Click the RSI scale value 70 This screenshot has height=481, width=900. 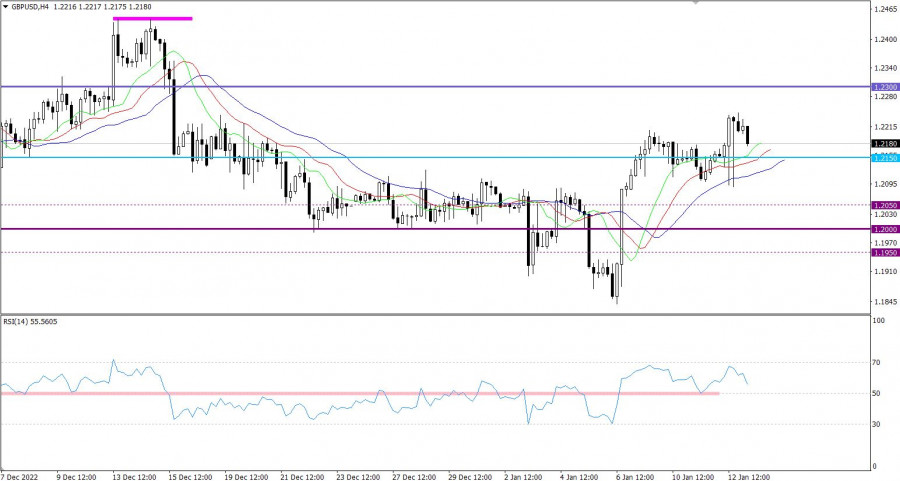click(x=878, y=362)
